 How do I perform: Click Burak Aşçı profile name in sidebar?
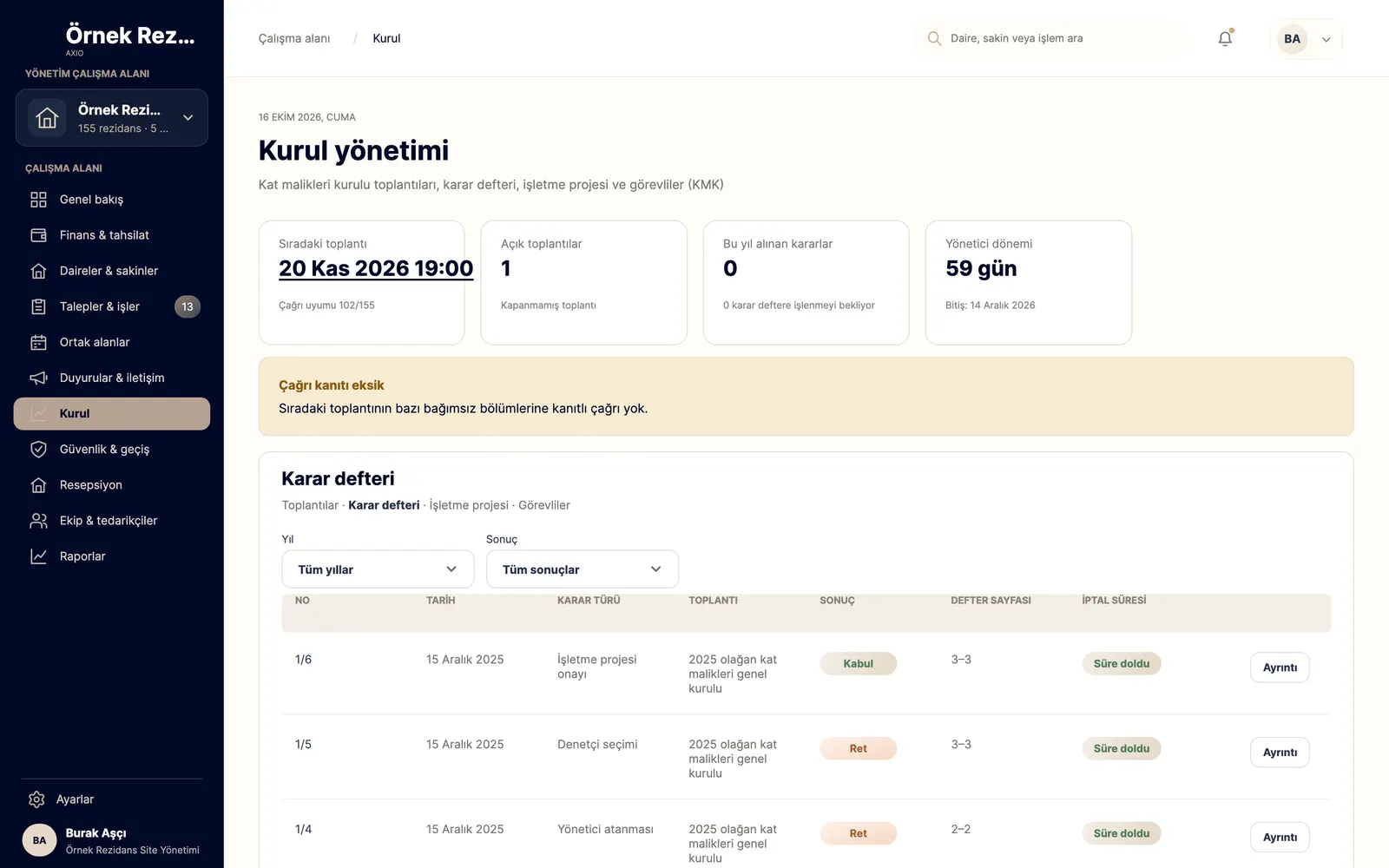96,833
